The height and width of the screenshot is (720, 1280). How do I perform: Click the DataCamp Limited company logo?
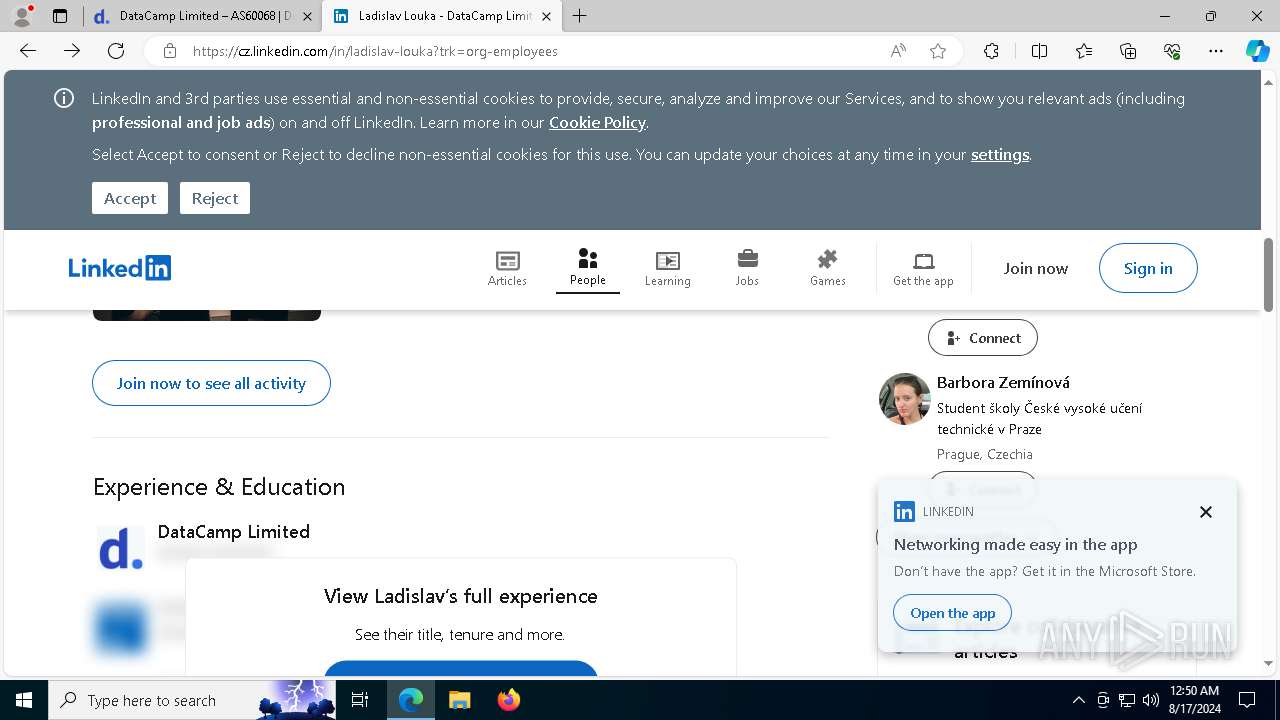coord(121,548)
